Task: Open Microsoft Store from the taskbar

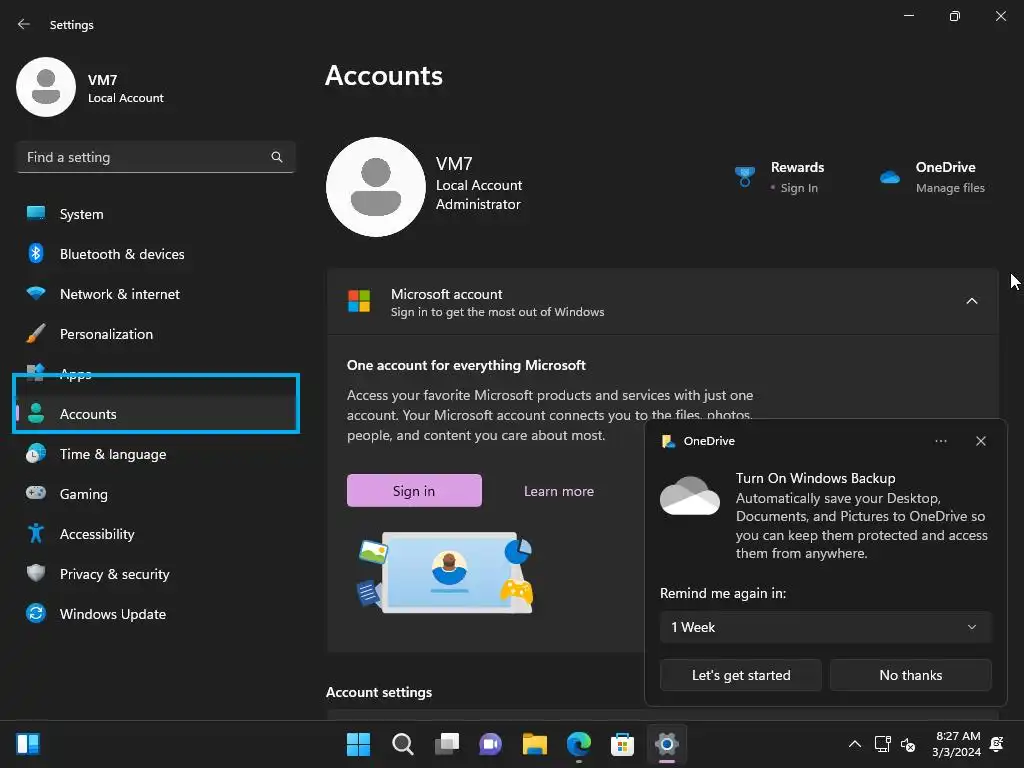Action: tap(622, 744)
